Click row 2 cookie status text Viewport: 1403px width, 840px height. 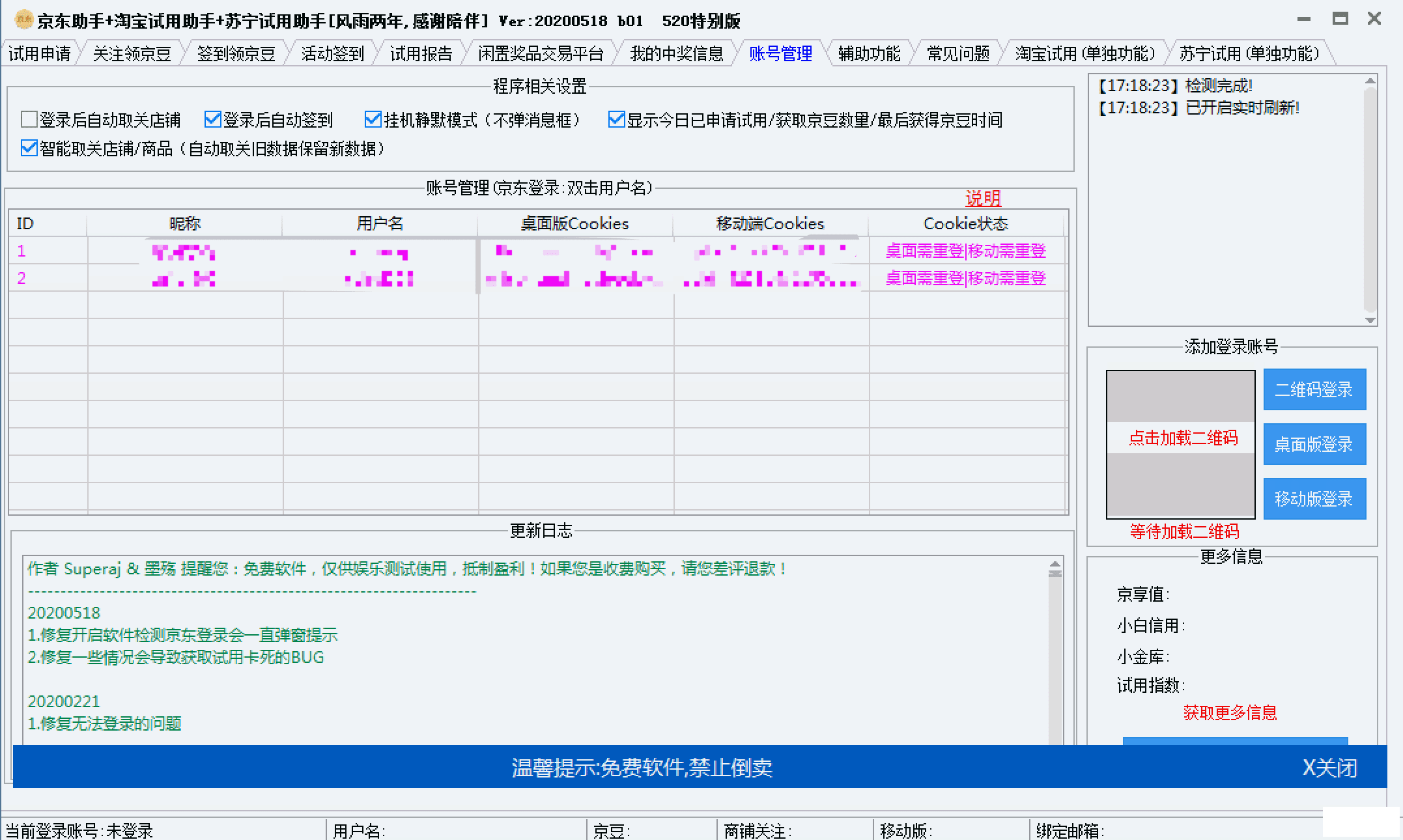(966, 278)
